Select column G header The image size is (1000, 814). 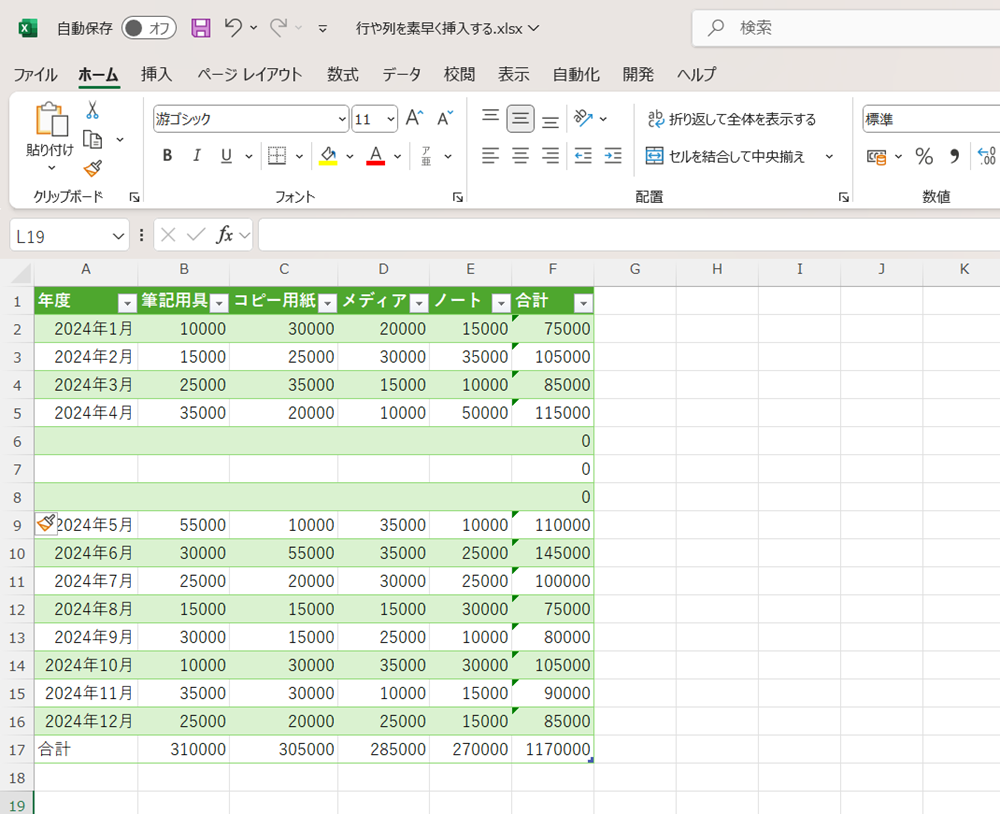pyautogui.click(x=635, y=269)
